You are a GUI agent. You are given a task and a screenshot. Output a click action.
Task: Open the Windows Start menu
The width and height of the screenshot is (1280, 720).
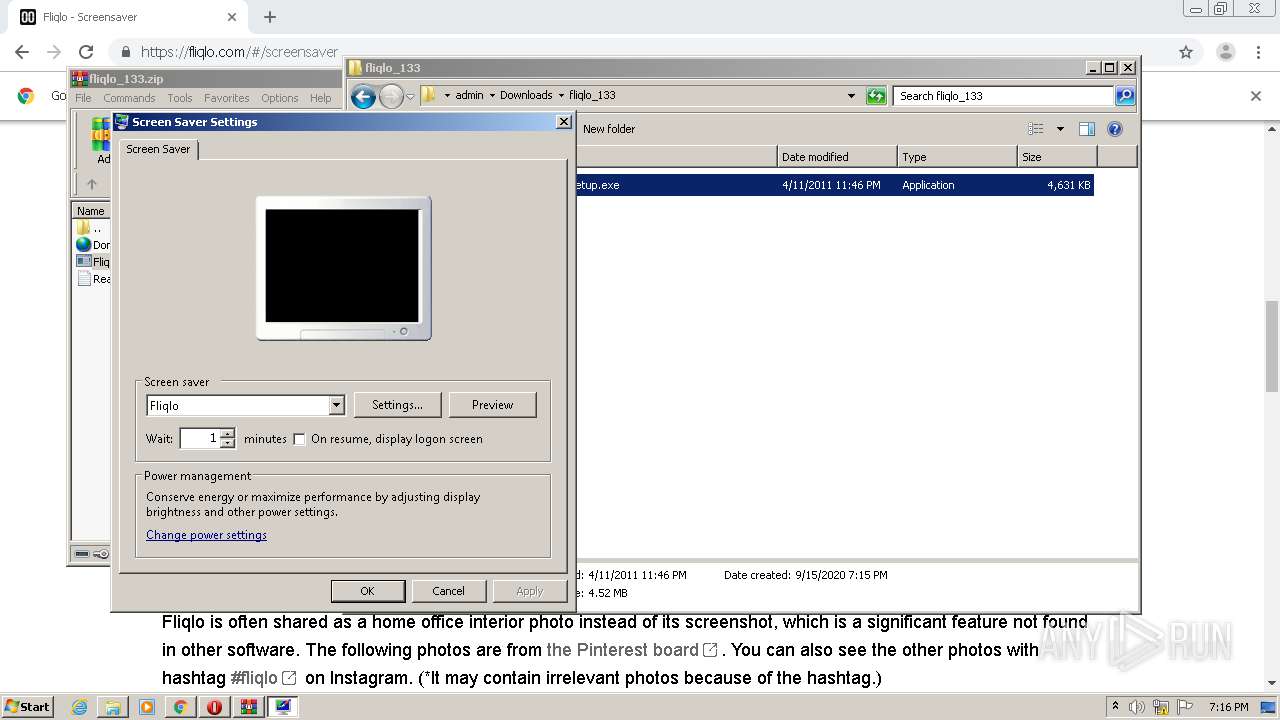point(28,707)
